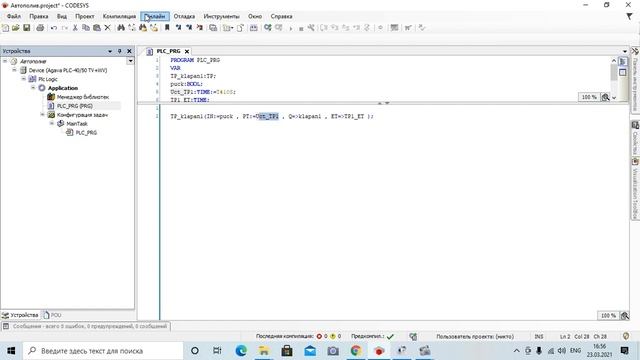Image resolution: width=640 pixels, height=360 pixels.
Task: Select PLC_PRG (PRG) in the device tree
Action: coord(74,106)
